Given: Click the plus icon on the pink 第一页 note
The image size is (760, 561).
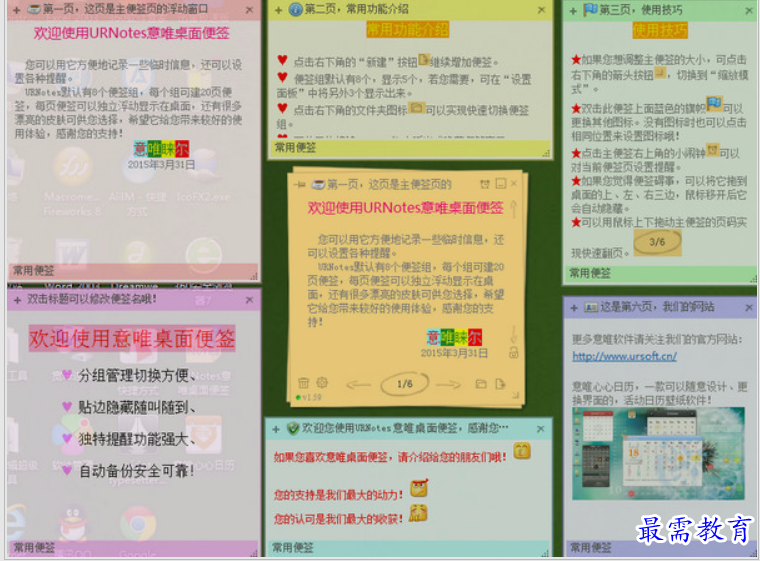Looking at the screenshot, I should point(16,10).
